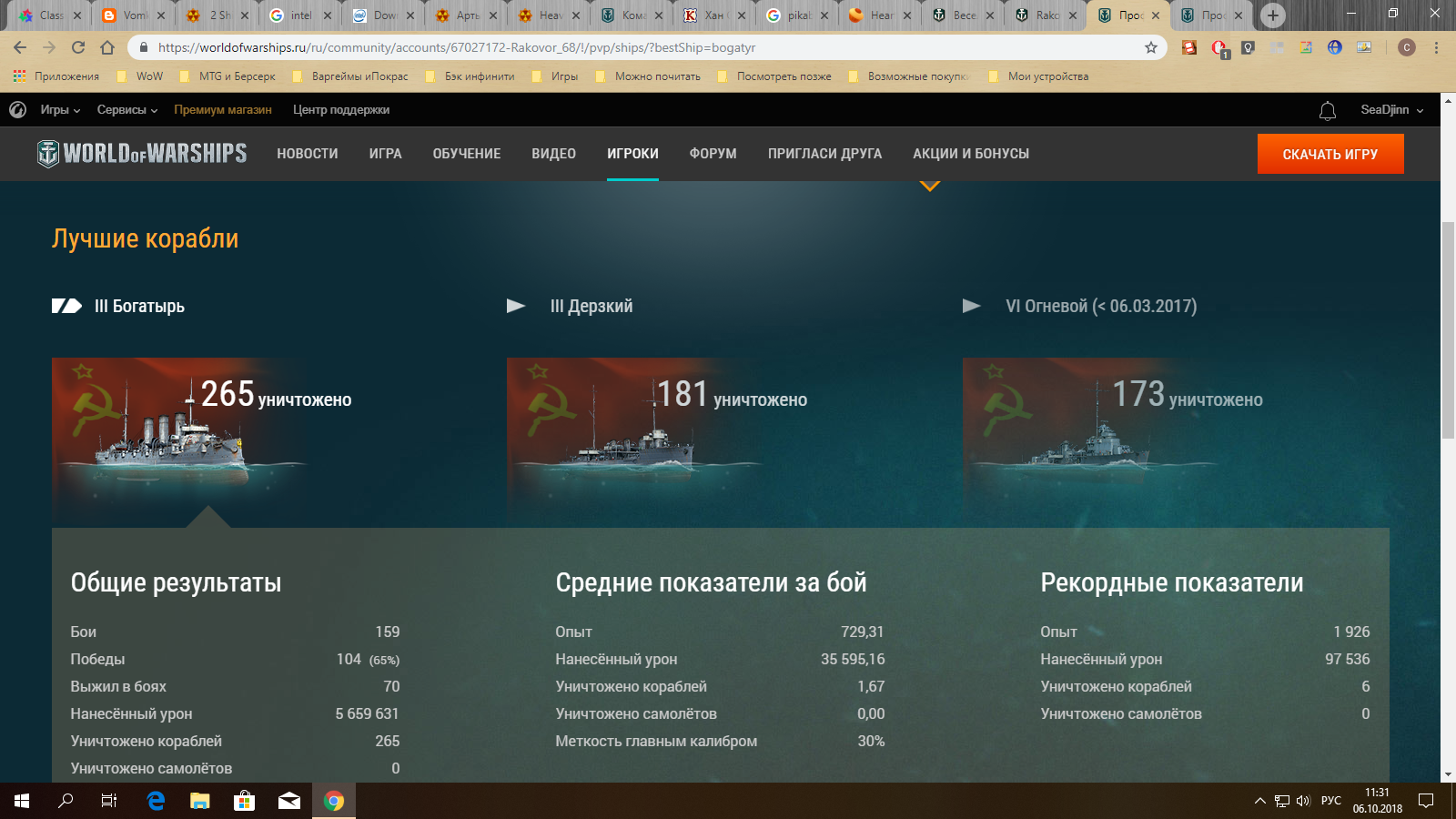Click the СКАЧАТЬ ИГРУ button
The image size is (1456, 819).
pos(1330,154)
